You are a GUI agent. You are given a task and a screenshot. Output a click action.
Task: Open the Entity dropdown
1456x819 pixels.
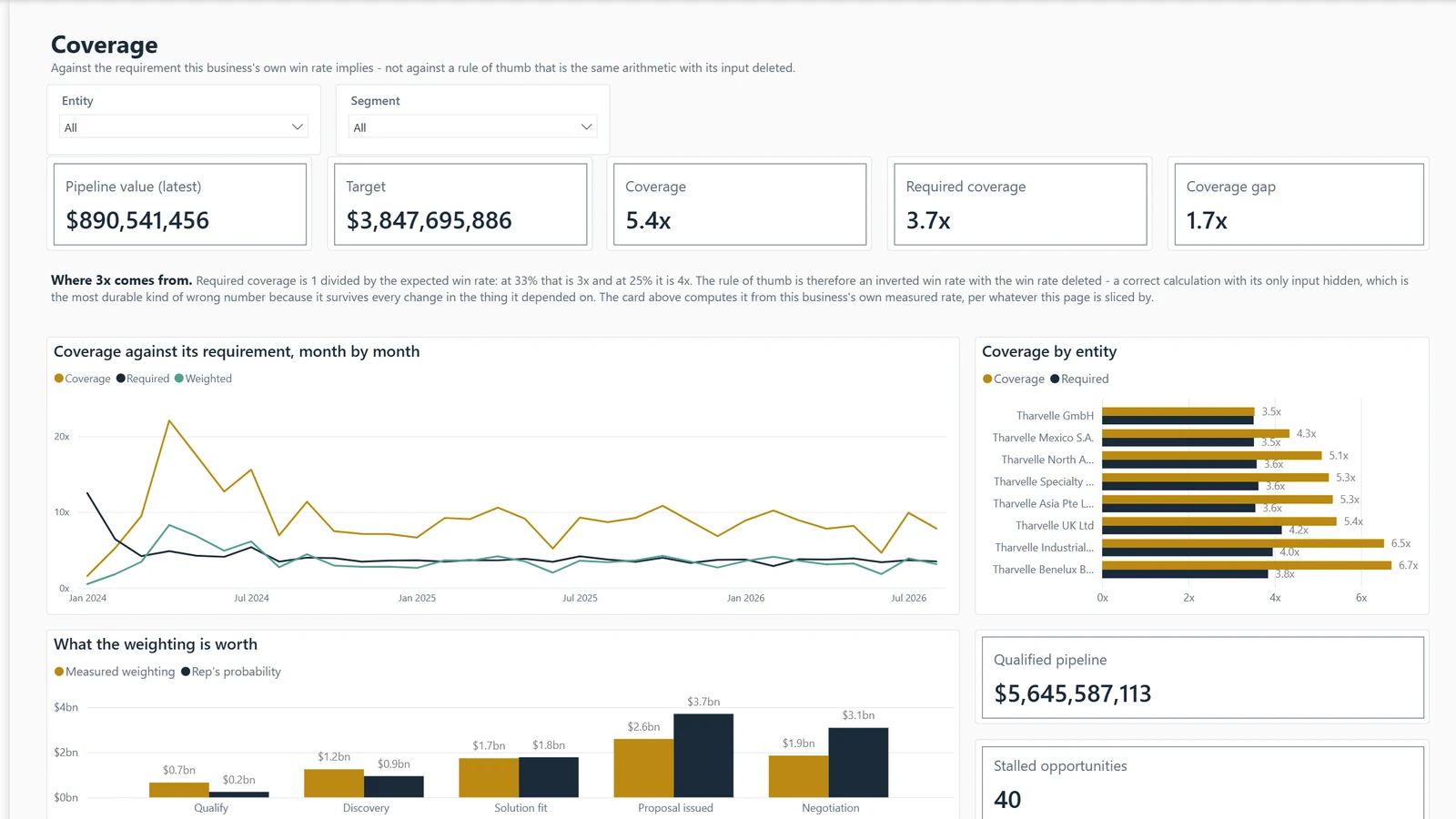coord(184,126)
